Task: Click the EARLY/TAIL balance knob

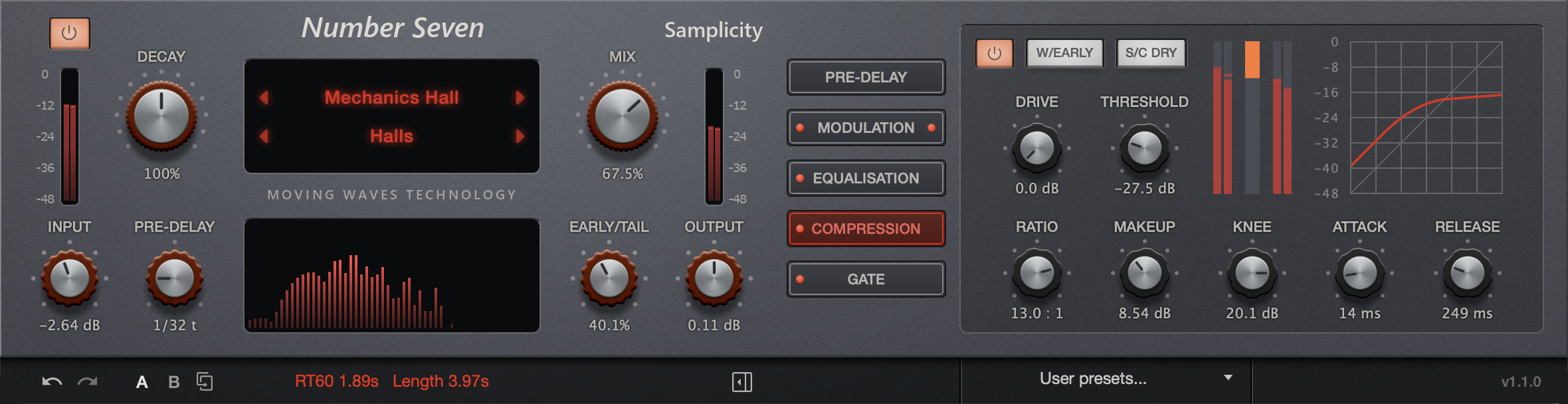Action: [x=609, y=278]
